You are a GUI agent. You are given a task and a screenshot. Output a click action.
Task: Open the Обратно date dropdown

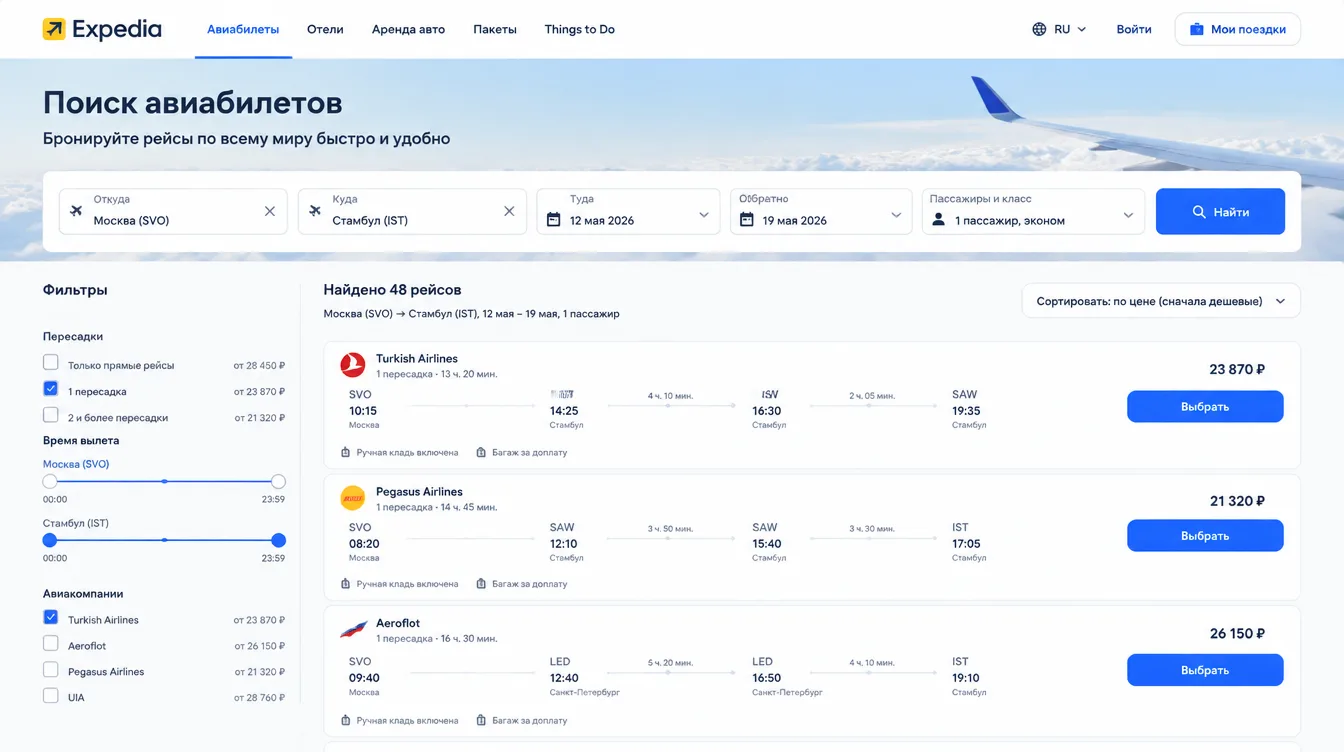(x=821, y=211)
